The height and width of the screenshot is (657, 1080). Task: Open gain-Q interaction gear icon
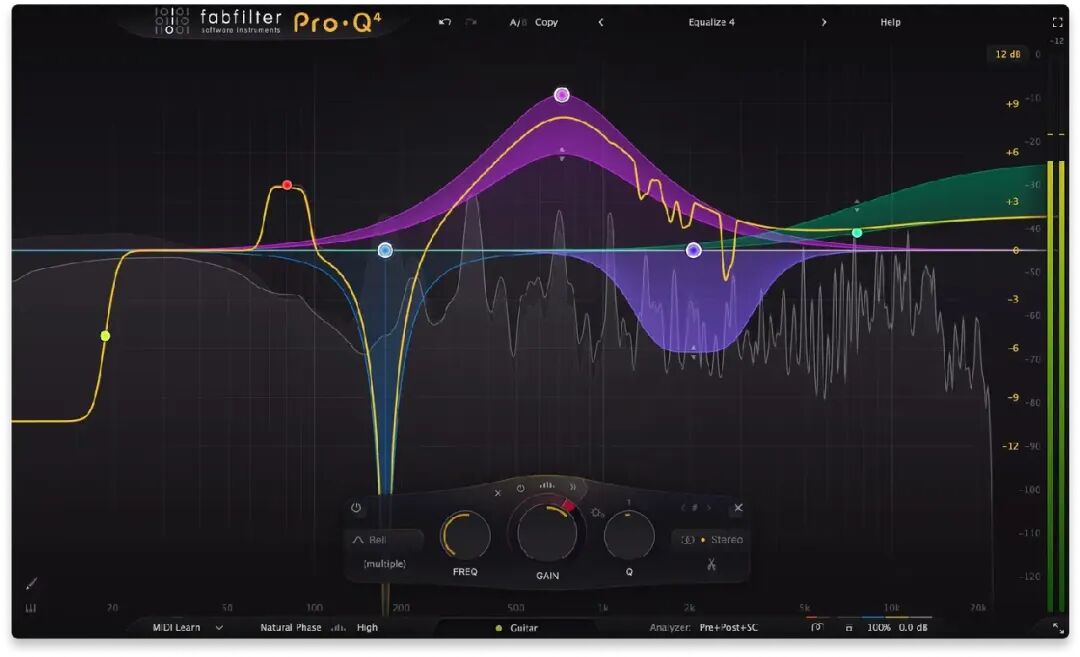[x=596, y=513]
